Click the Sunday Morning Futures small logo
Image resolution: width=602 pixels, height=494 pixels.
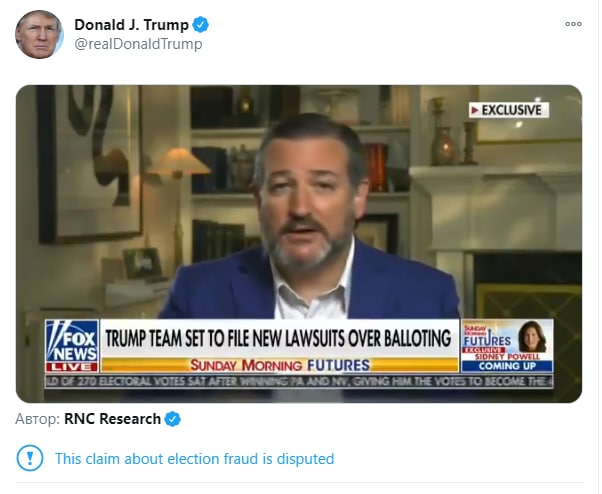click(x=488, y=337)
